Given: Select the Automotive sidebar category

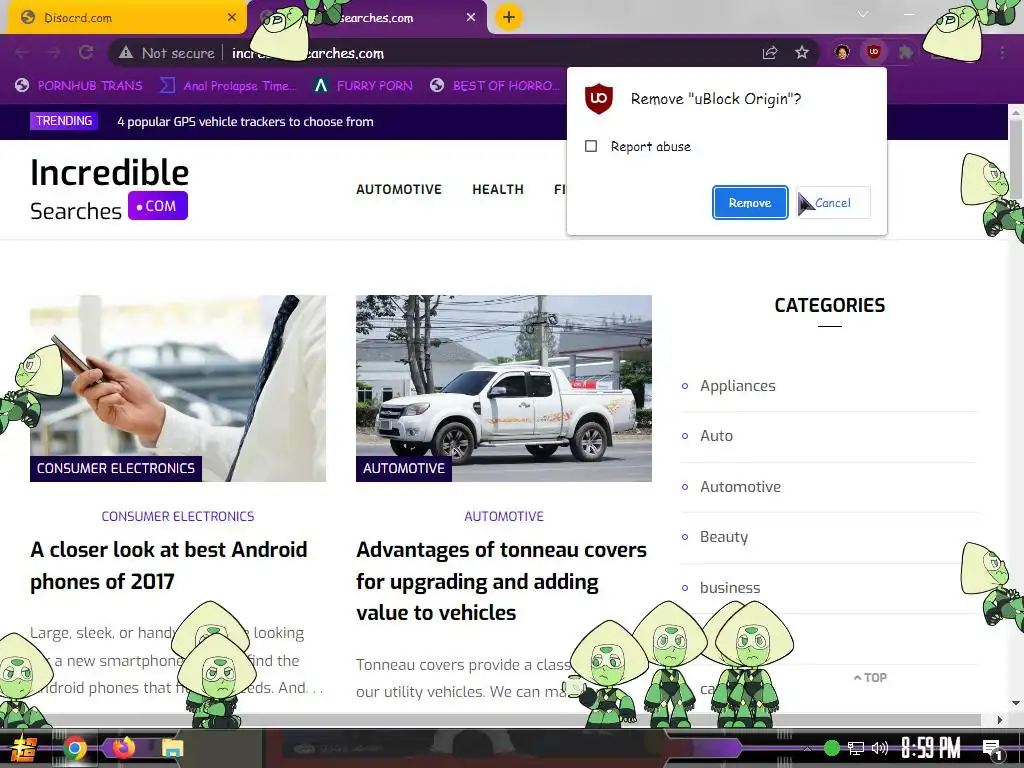Looking at the screenshot, I should (x=741, y=487).
